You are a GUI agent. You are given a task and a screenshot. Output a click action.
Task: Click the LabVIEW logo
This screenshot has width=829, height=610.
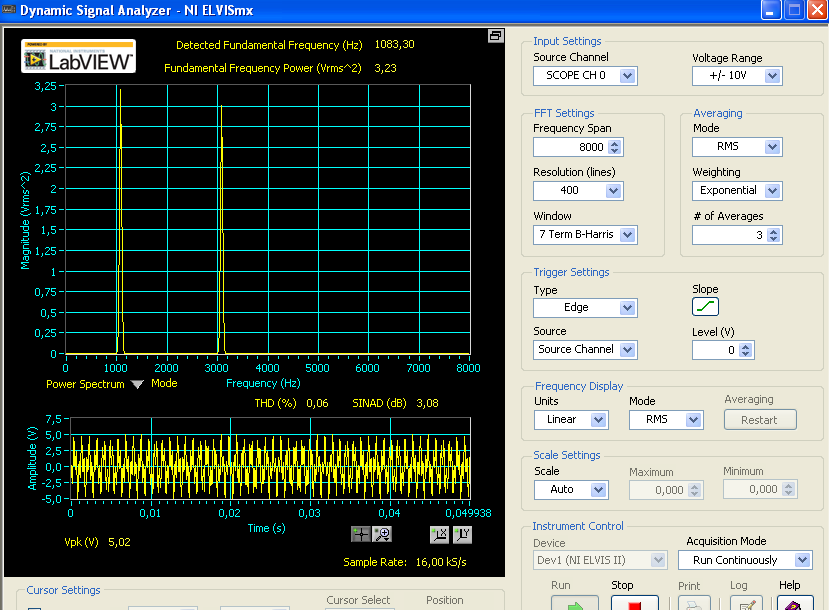(x=79, y=56)
